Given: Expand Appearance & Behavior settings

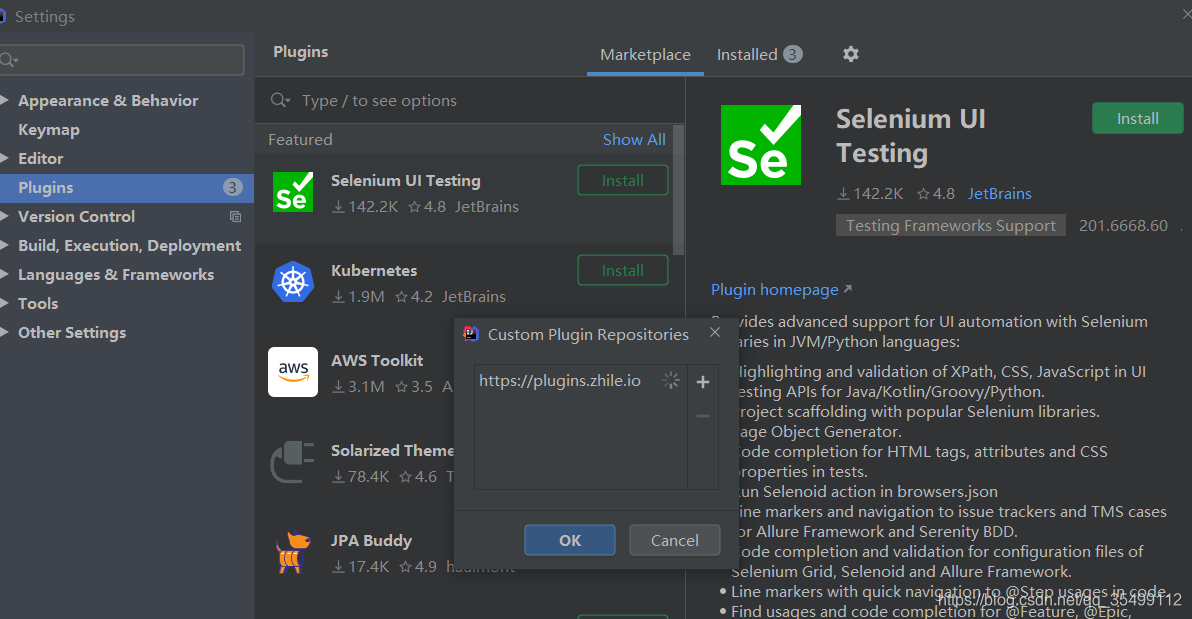Looking at the screenshot, I should point(5,100).
